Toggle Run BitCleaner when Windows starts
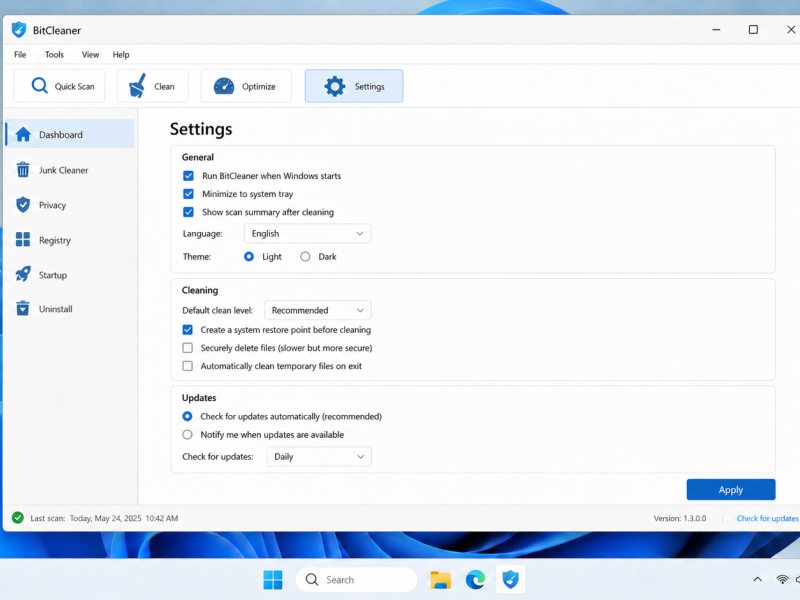Viewport: 800px width, 600px height. (x=188, y=176)
